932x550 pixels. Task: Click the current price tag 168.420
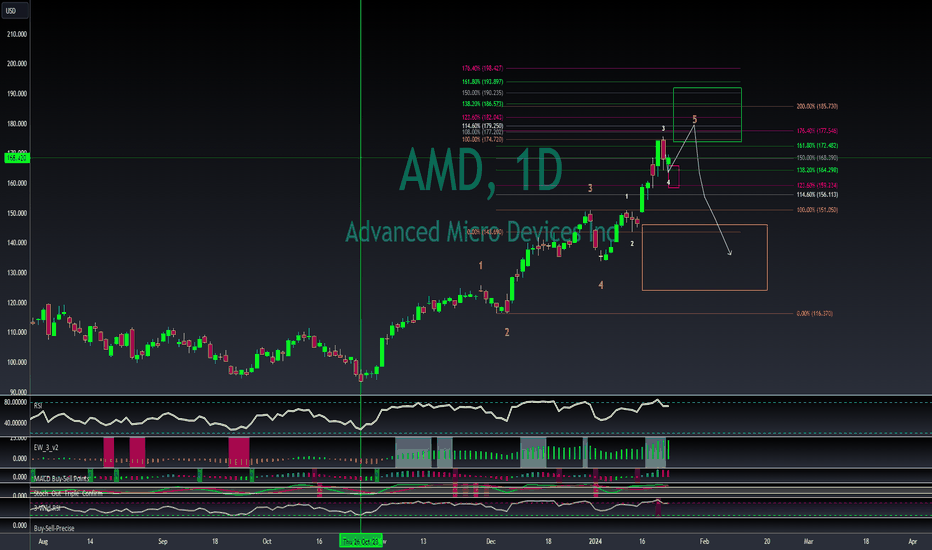tap(16, 158)
